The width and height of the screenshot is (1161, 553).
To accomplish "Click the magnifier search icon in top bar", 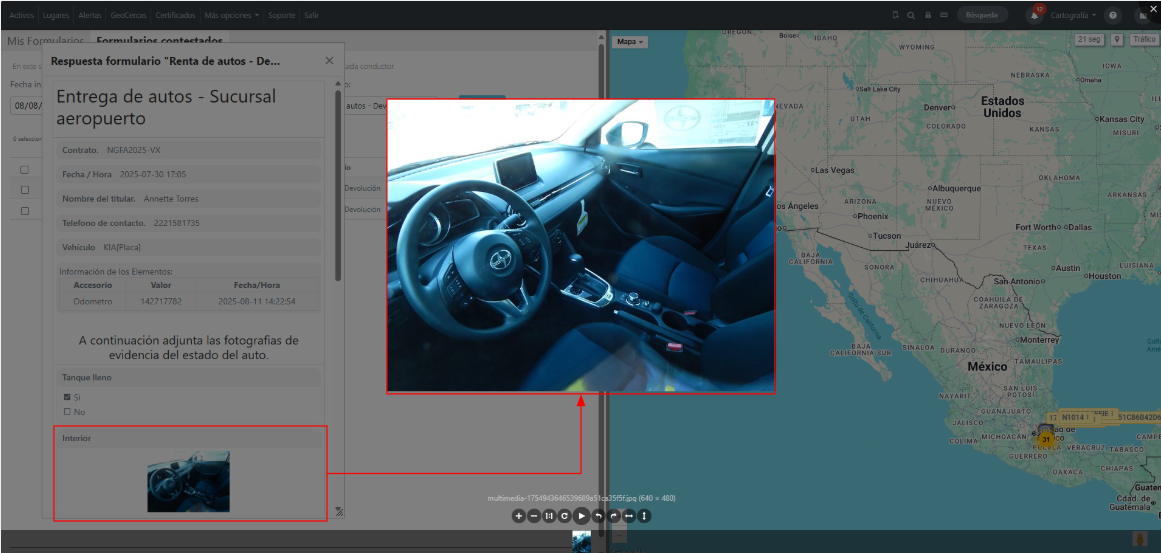I will click(911, 15).
